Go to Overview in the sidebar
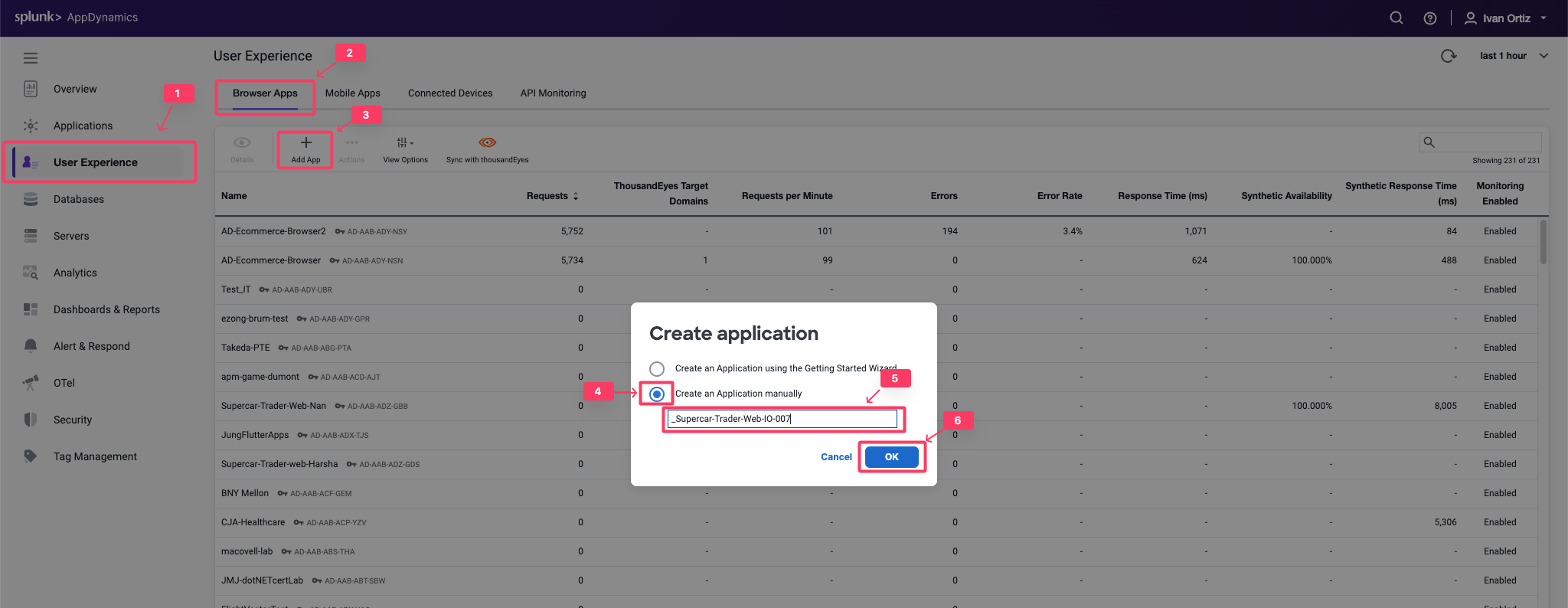The image size is (1568, 608). coord(75,89)
